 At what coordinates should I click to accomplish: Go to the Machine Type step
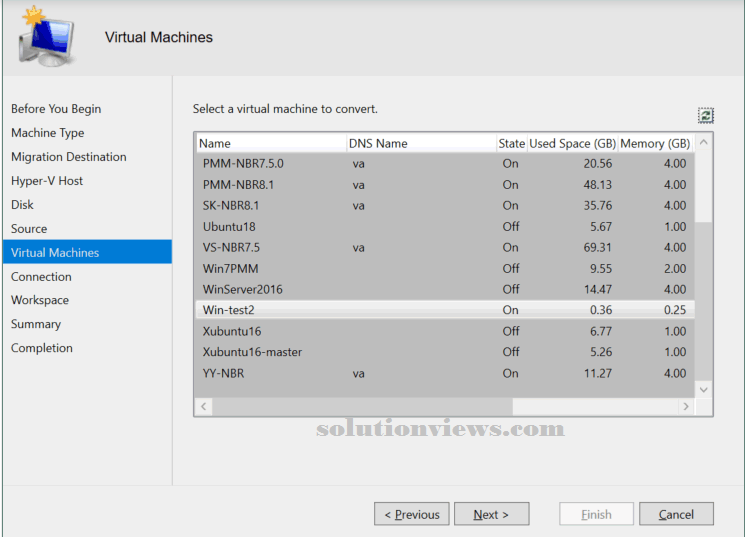pos(48,133)
